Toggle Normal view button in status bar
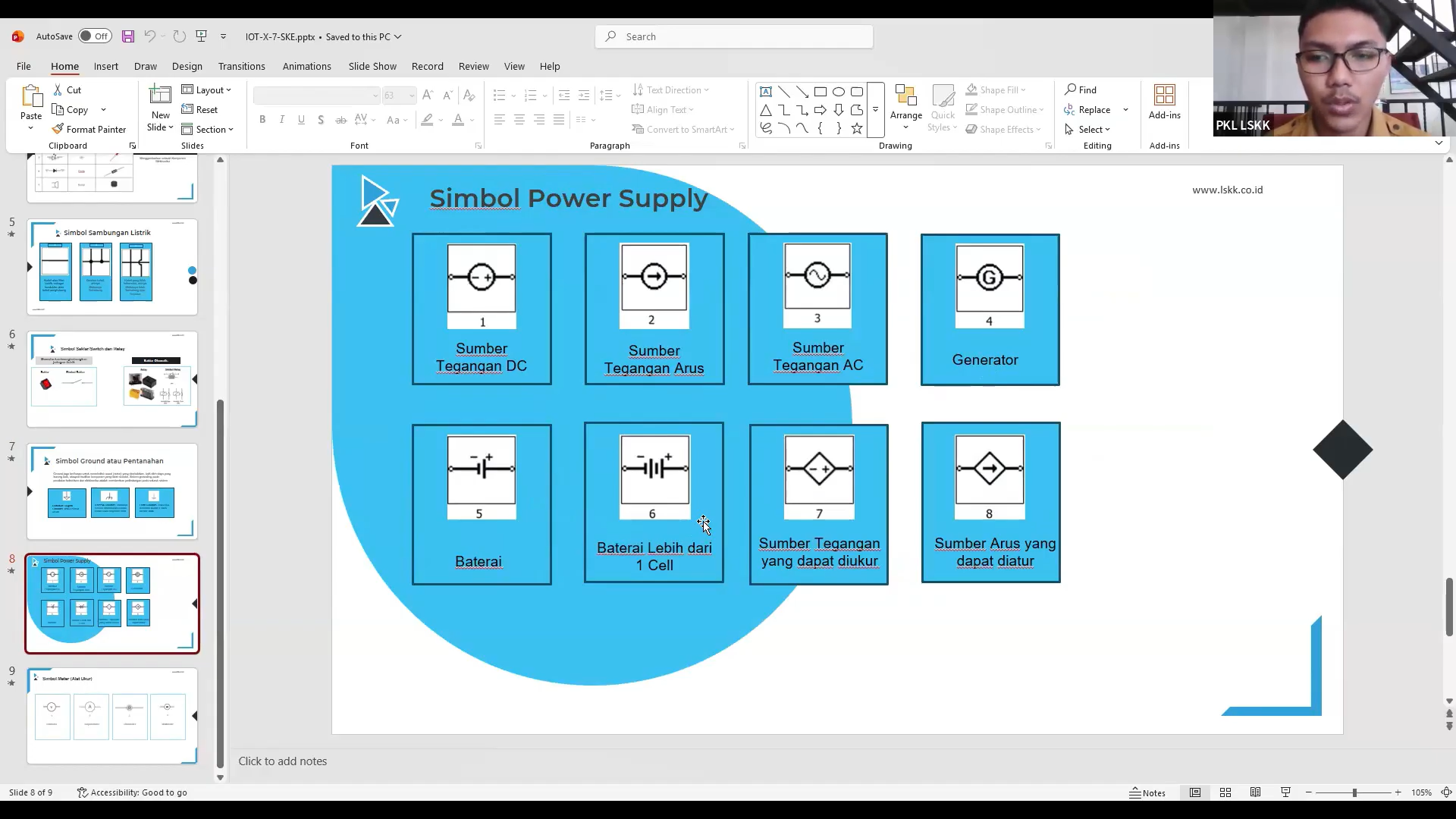The image size is (1456, 819). pos(1195,792)
